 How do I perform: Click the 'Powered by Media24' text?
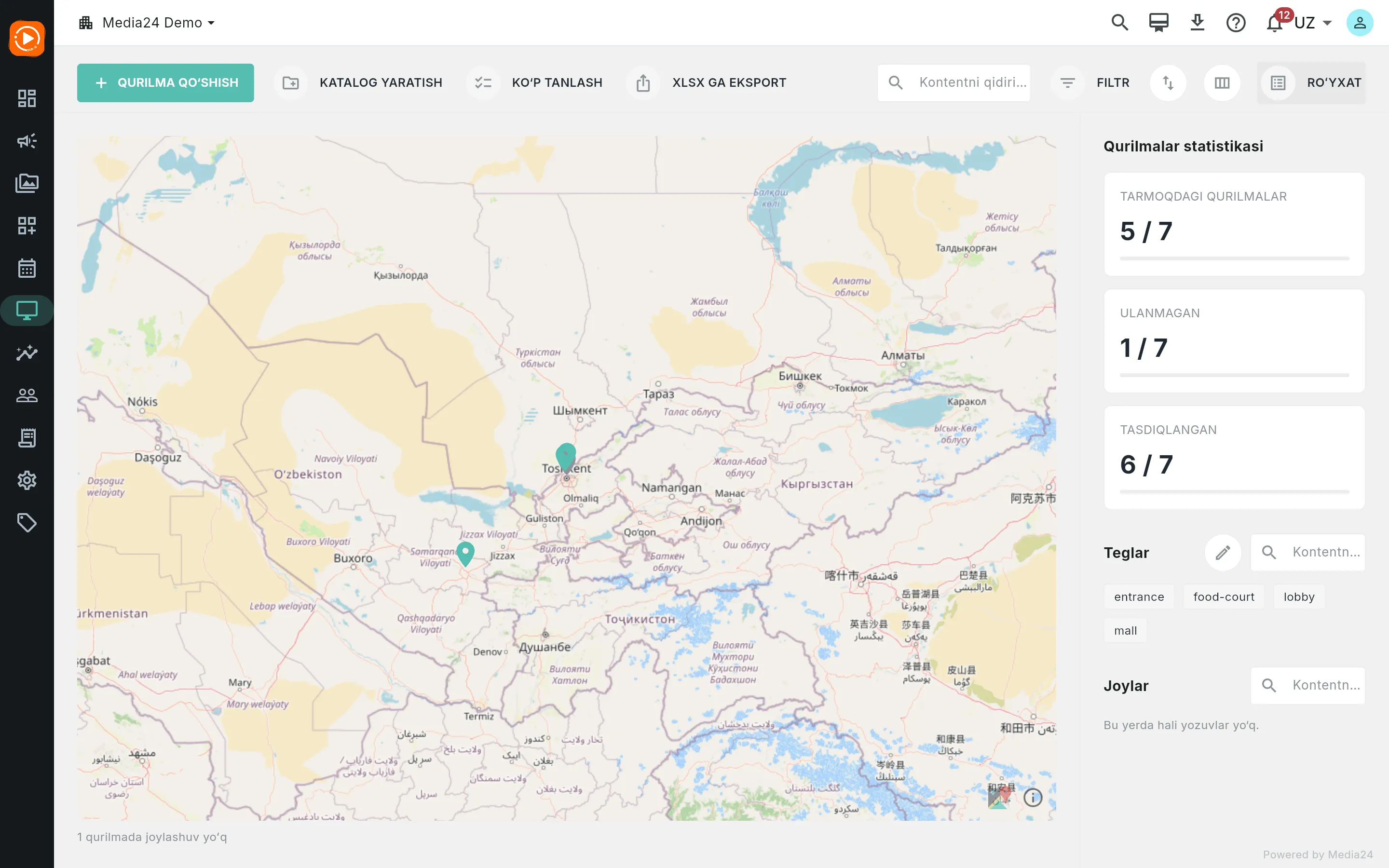point(1318,855)
